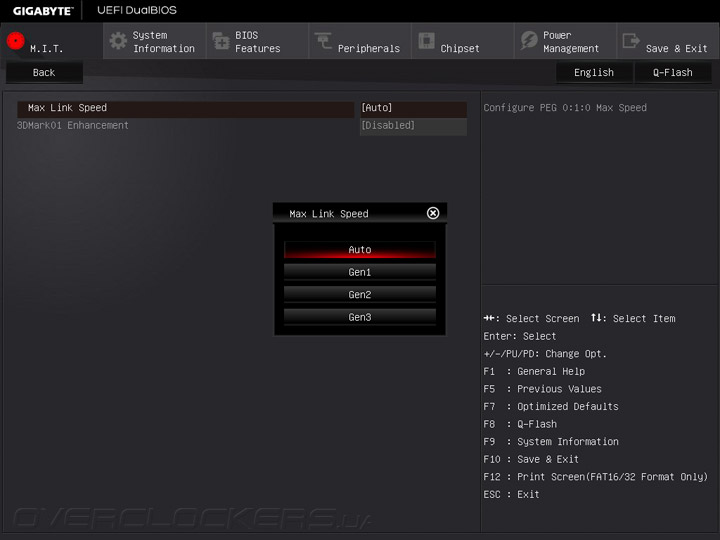
Task: Click the English language button
Action: tap(594, 73)
